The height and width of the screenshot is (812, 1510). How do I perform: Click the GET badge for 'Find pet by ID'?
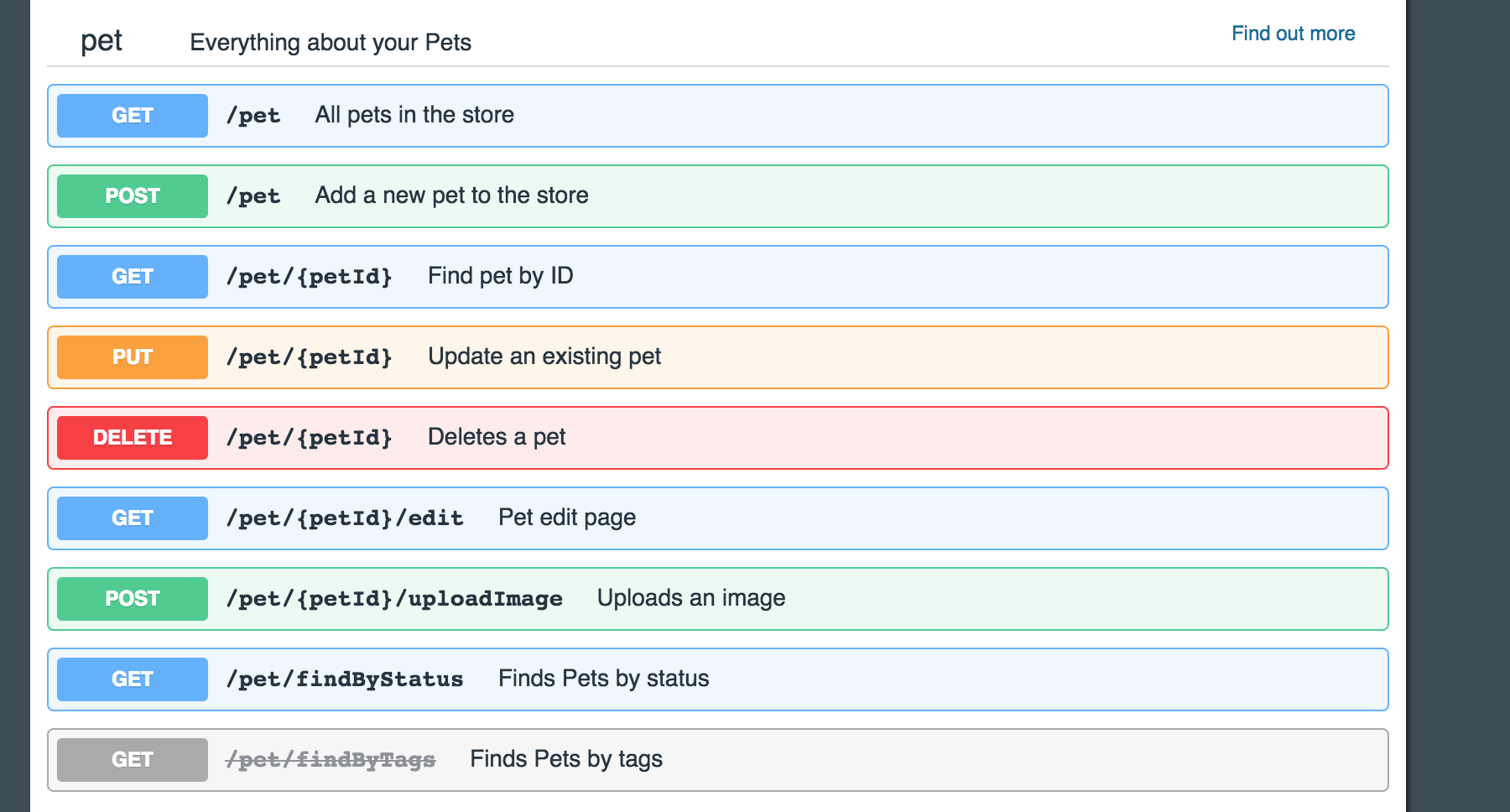(133, 277)
